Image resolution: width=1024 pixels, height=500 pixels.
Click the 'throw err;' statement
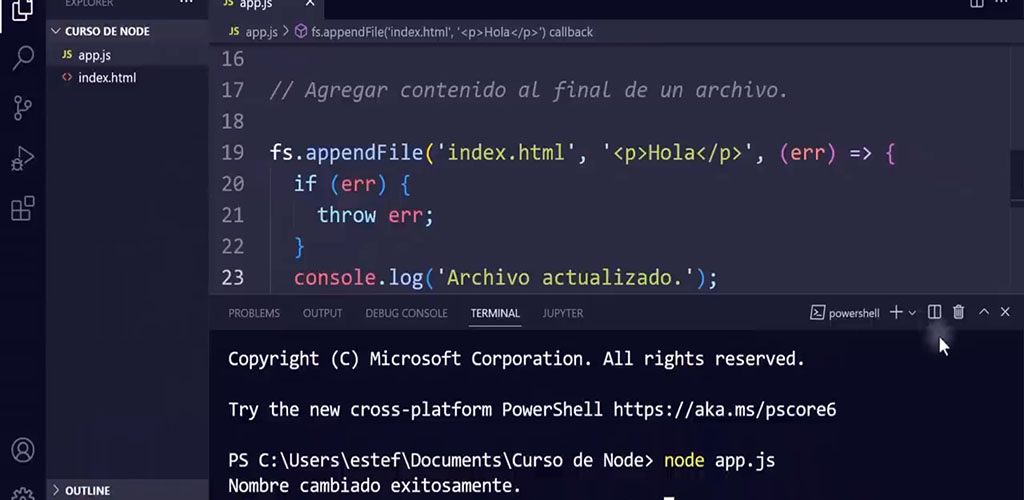(x=376, y=215)
